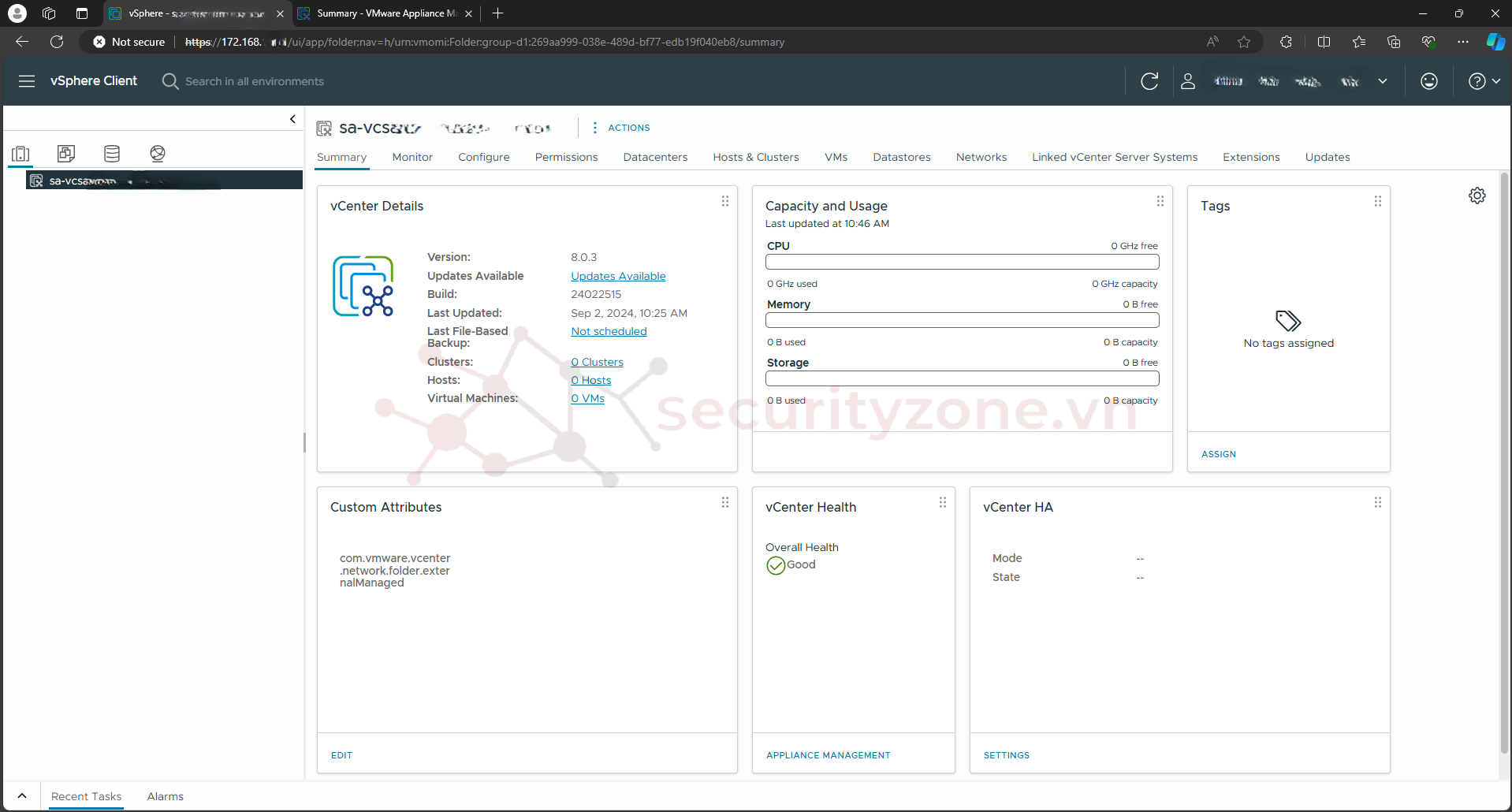Open the user account icon in header

[x=1188, y=81]
